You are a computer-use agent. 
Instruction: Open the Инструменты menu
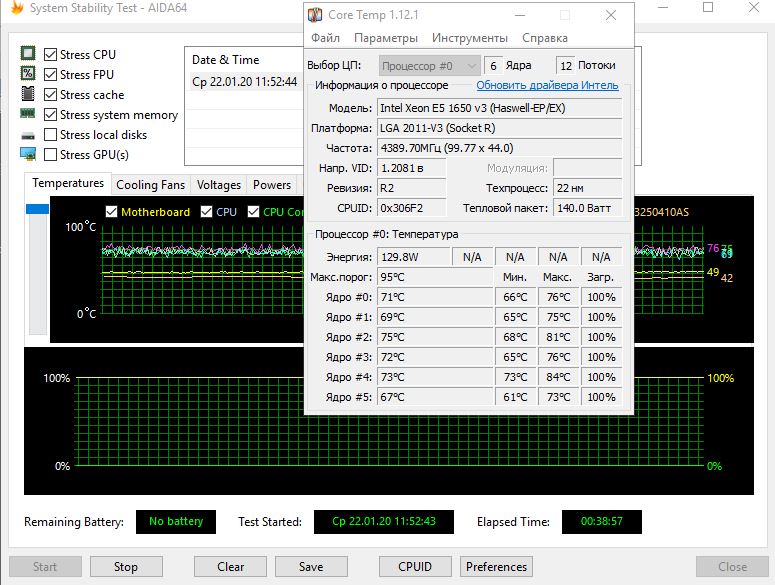point(470,38)
